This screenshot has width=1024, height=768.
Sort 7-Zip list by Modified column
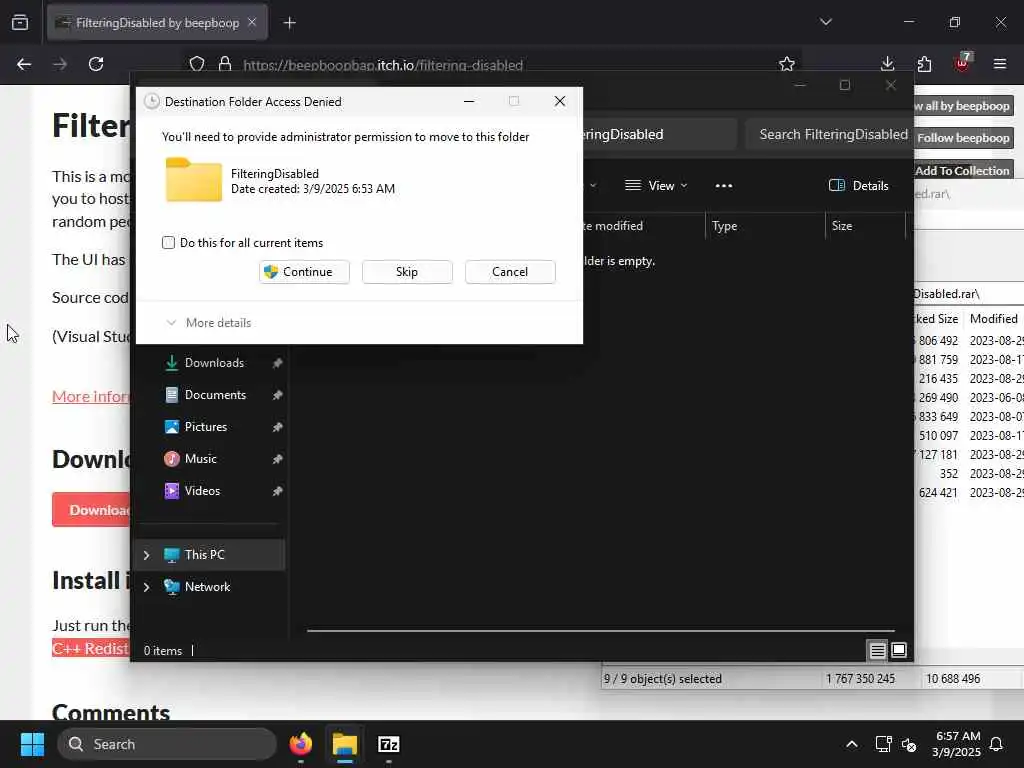pos(993,319)
